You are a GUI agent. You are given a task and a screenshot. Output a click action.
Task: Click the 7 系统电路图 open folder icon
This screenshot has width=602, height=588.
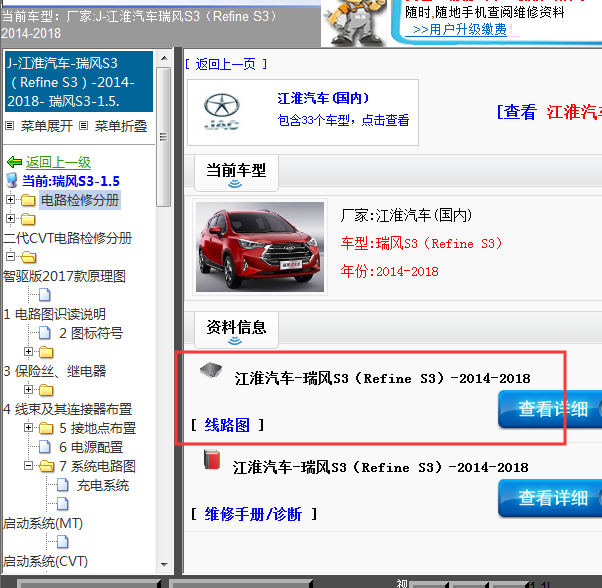[x=46, y=466]
